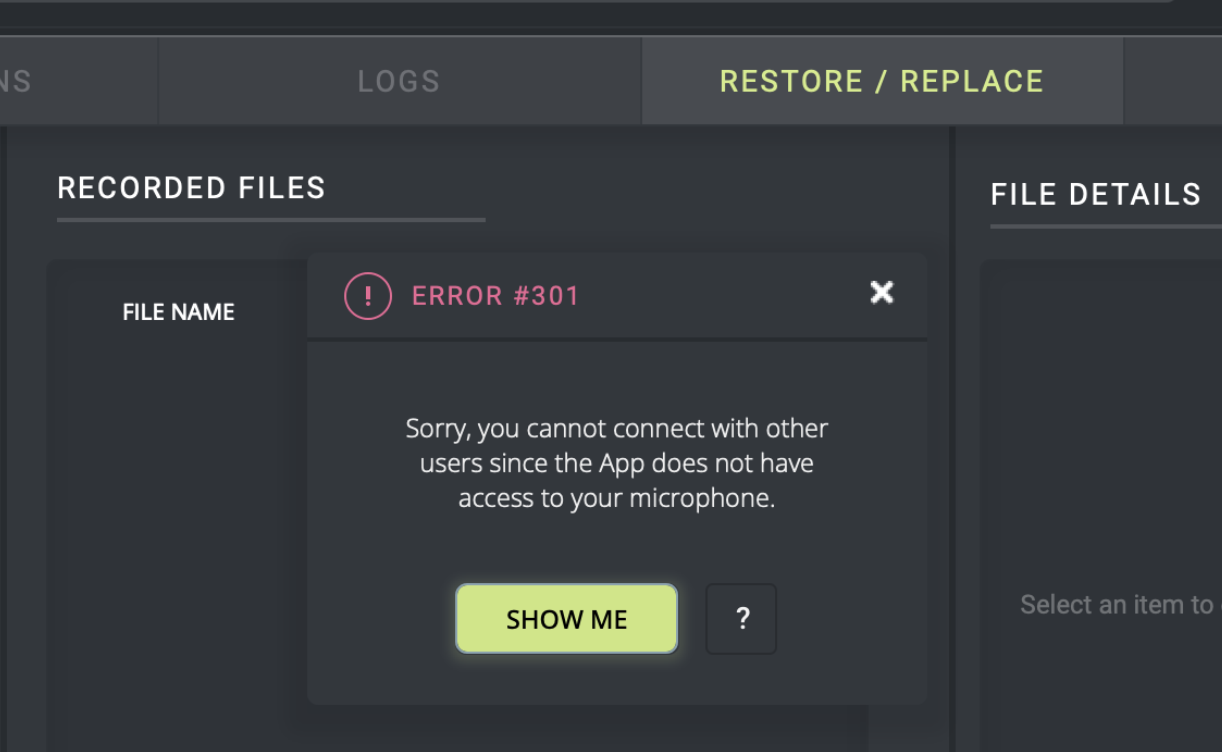This screenshot has width=1222, height=752.
Task: Click the FILE DETAILS heading
Action: 1095,194
